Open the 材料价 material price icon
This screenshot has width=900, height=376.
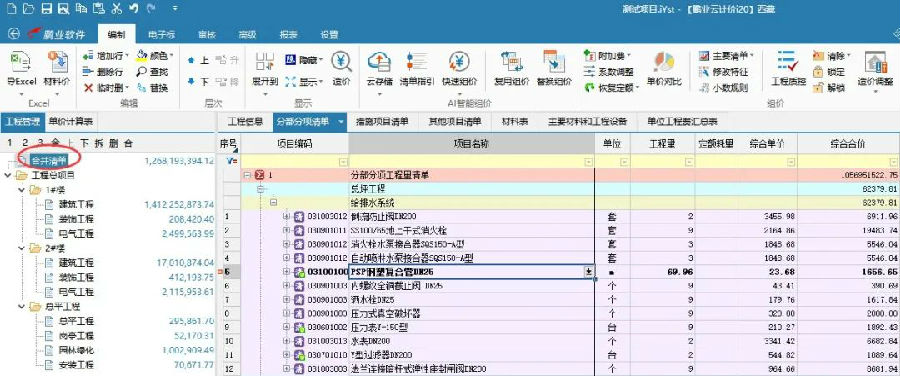57,63
